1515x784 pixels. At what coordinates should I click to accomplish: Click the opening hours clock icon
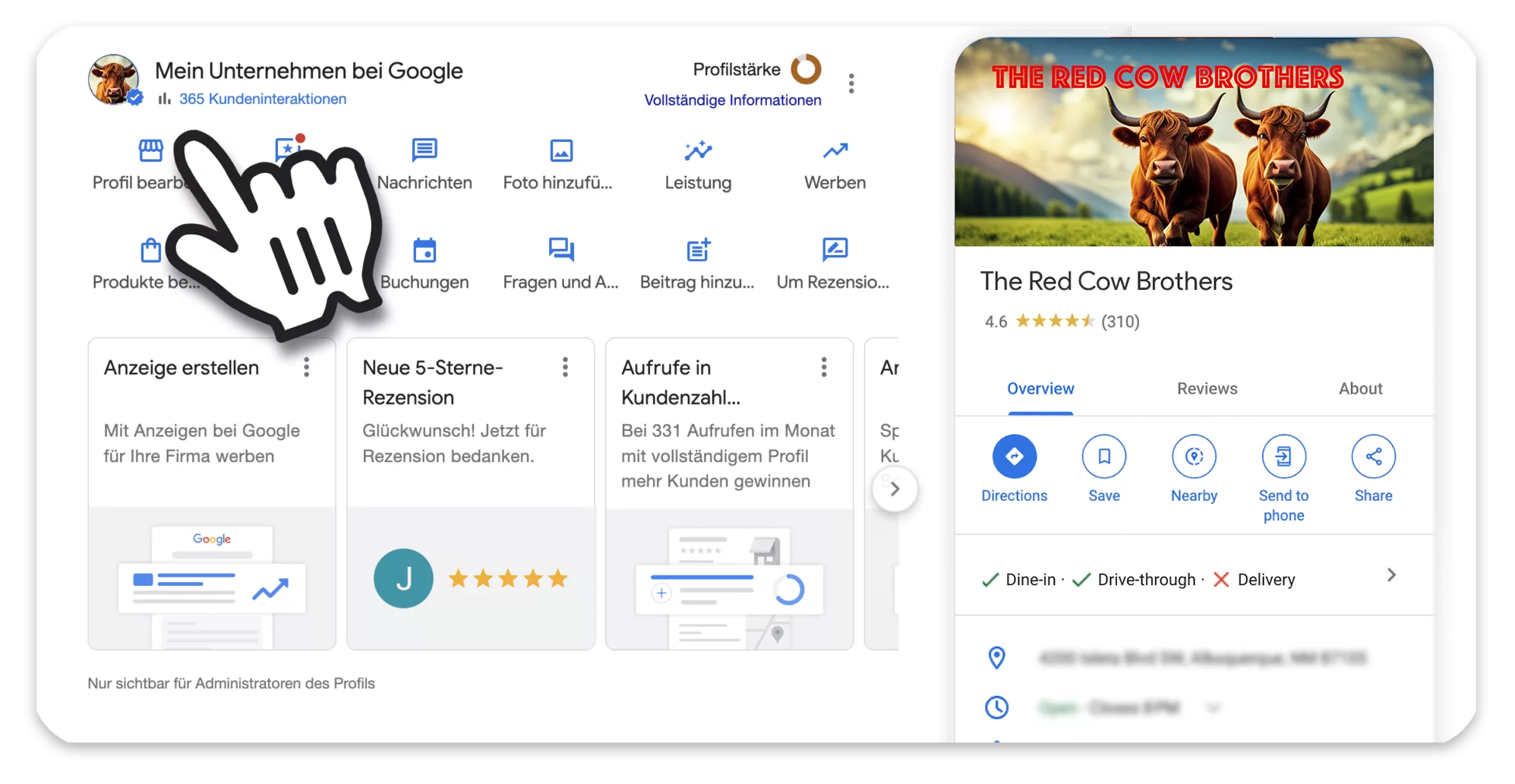tap(996, 707)
